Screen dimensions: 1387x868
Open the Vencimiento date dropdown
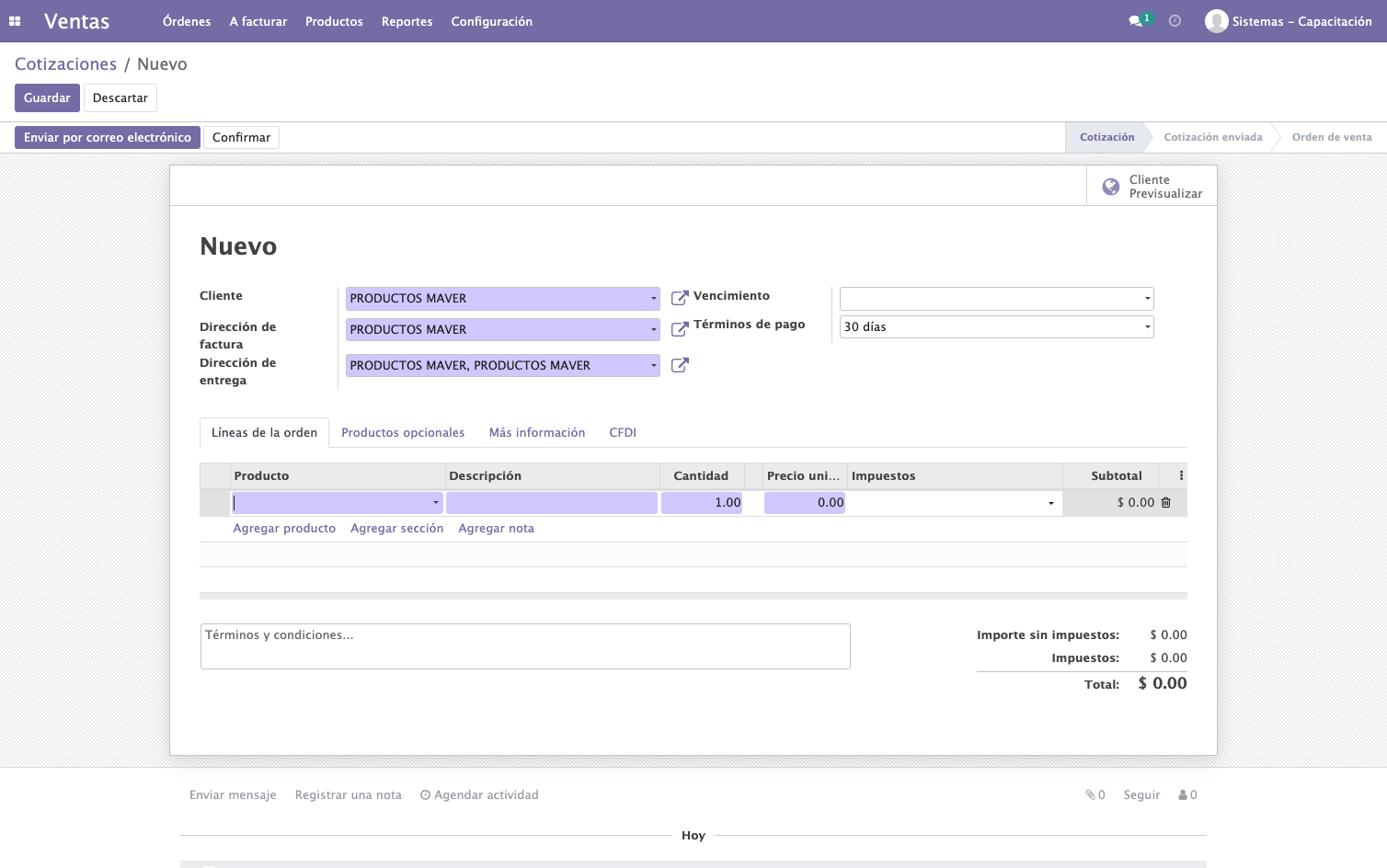(x=1147, y=299)
